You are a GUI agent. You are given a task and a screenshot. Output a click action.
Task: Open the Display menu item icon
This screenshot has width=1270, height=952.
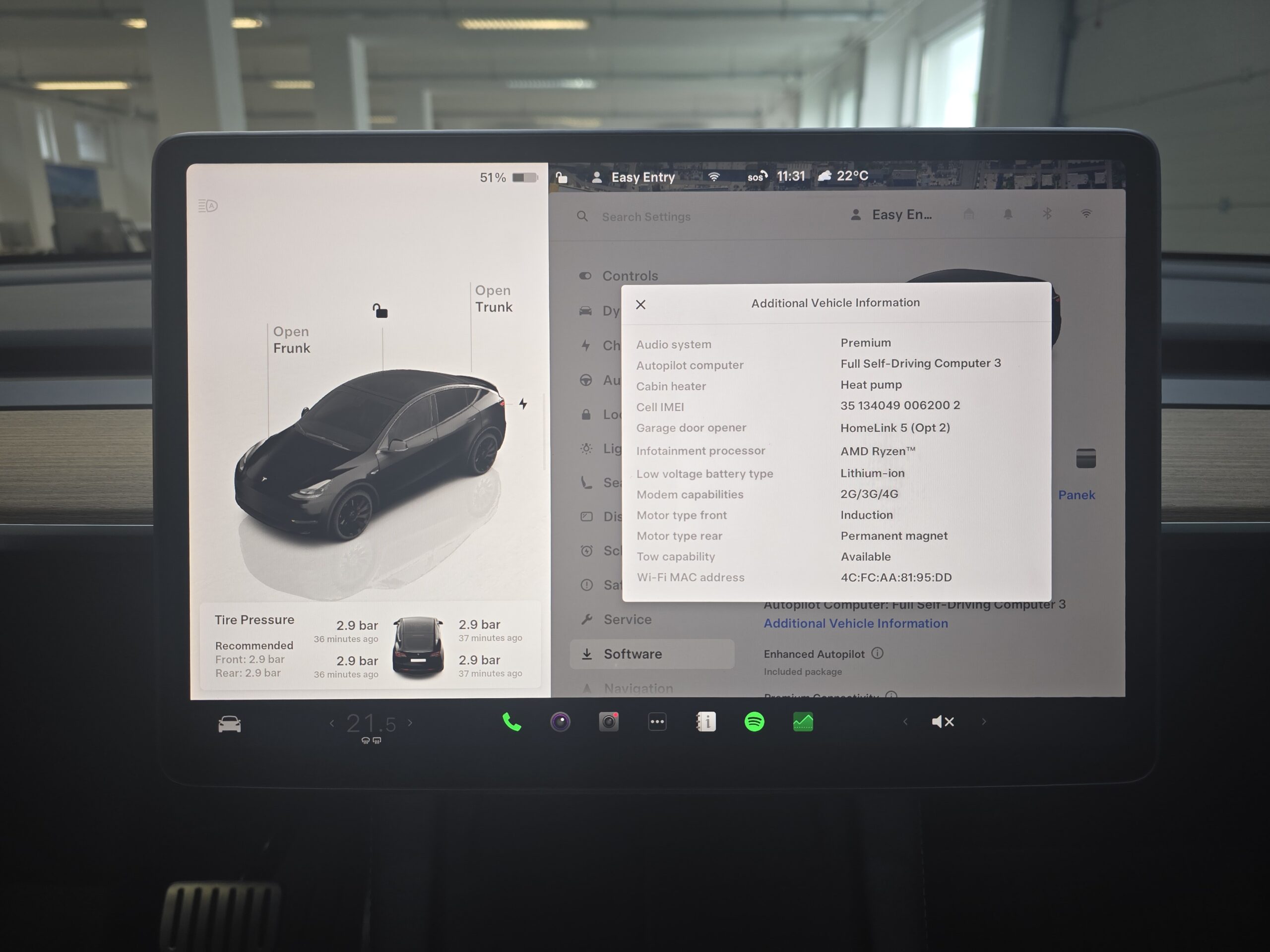[x=586, y=517]
